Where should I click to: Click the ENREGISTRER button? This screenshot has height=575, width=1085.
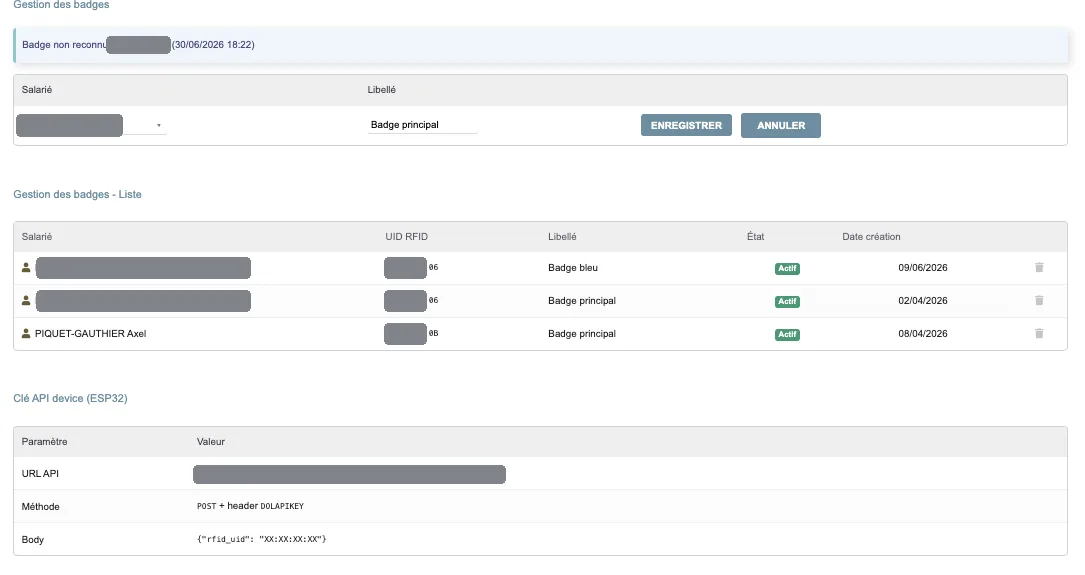point(686,125)
